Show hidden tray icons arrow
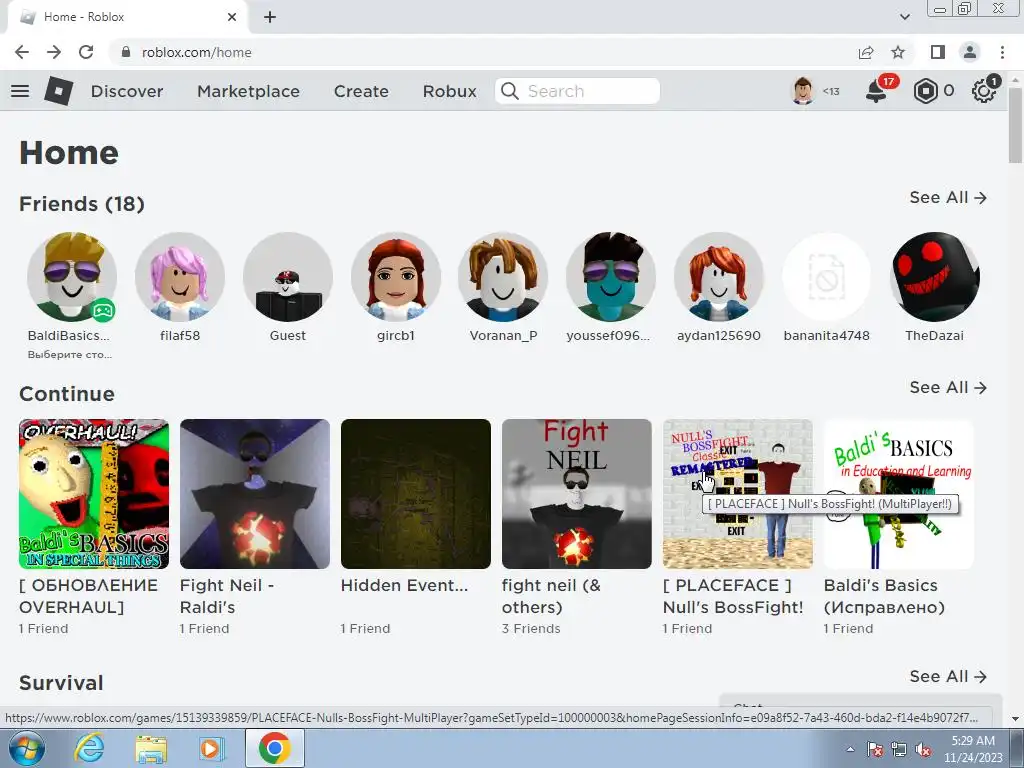 pos(850,749)
